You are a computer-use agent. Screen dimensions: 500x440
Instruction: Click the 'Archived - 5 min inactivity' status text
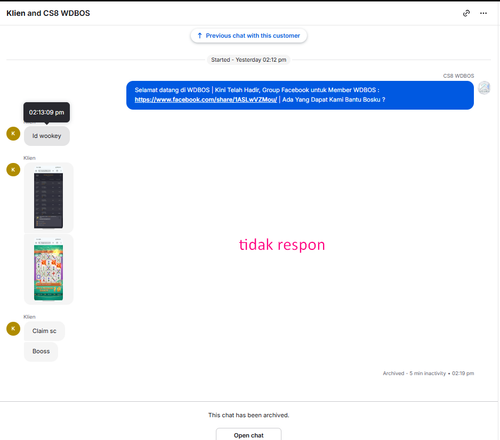pos(428,373)
